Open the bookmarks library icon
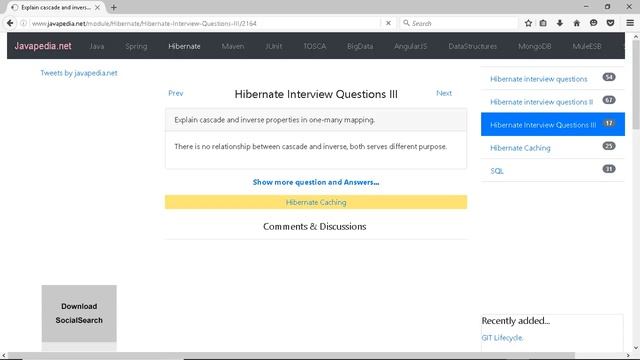Image resolution: width=640 pixels, height=360 pixels. point(543,23)
